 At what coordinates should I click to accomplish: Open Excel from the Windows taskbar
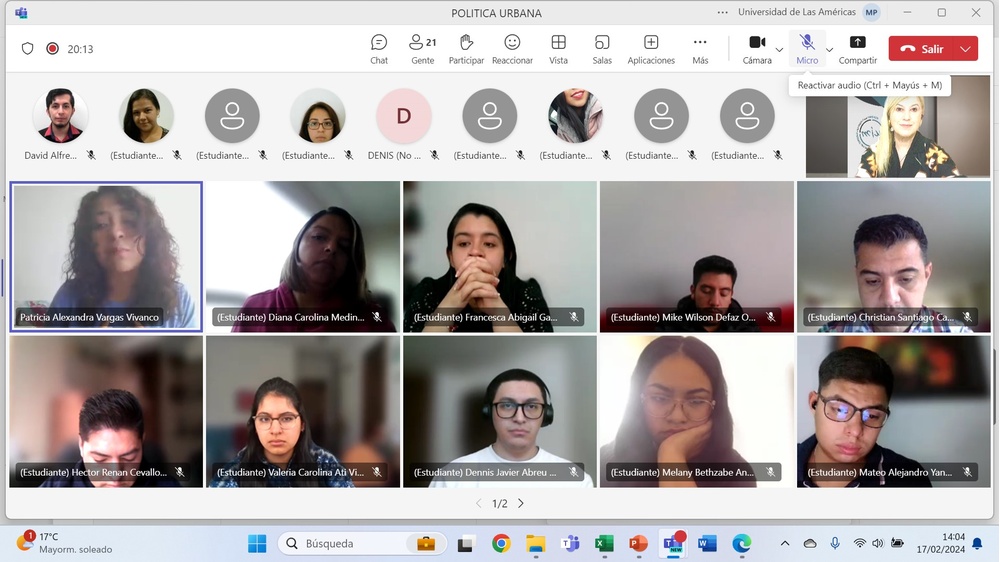point(604,544)
